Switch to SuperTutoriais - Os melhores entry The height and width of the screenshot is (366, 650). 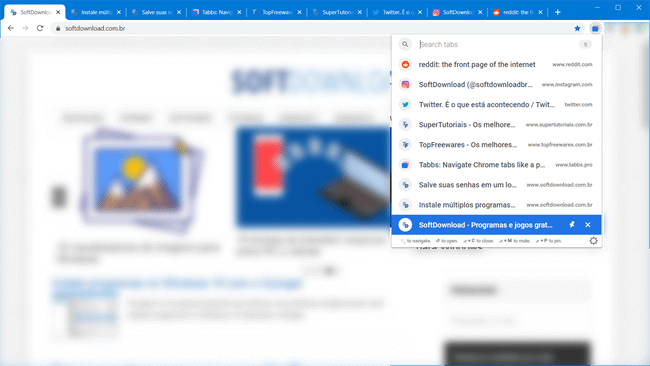point(496,125)
